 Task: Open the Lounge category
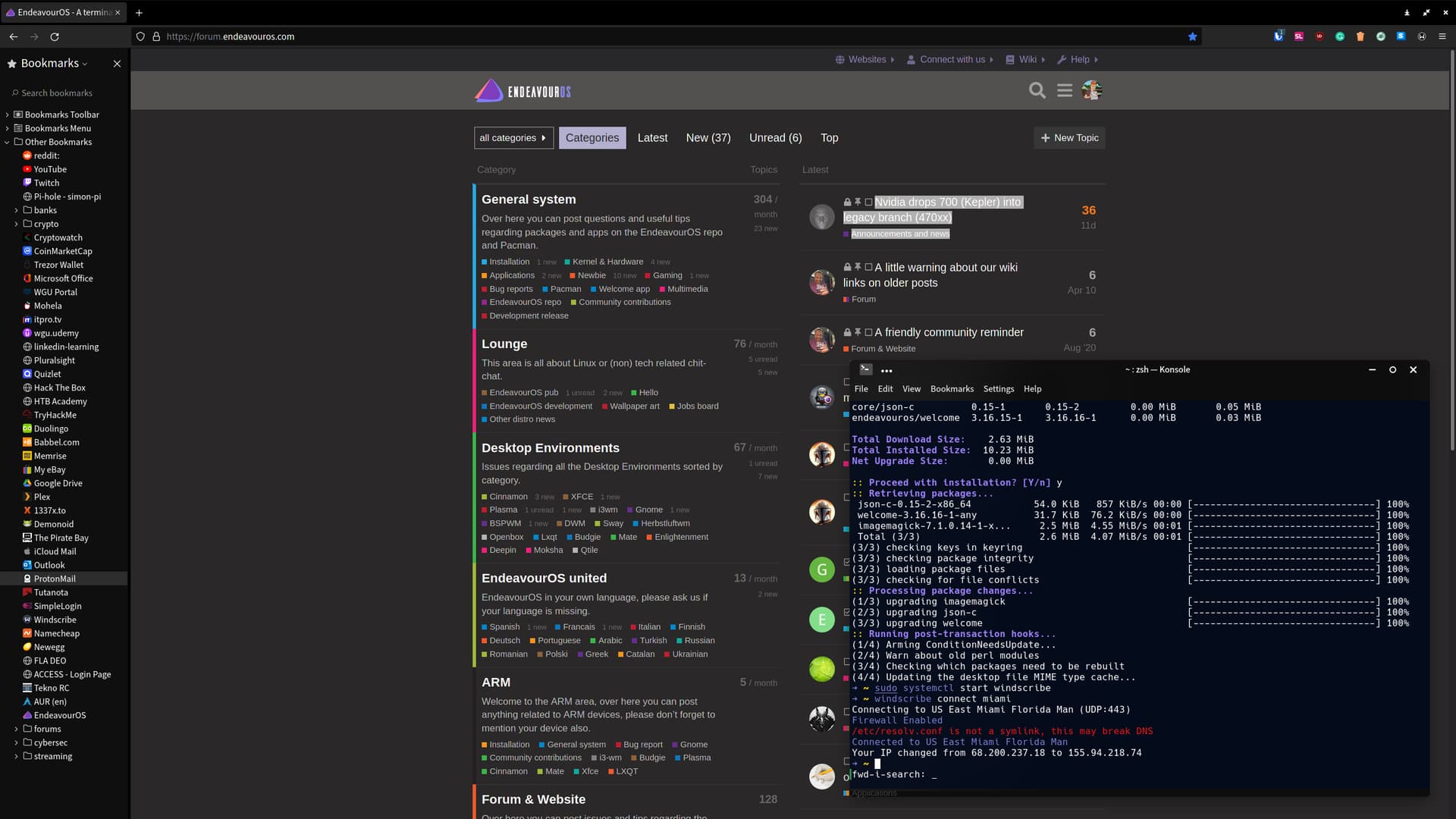coord(504,344)
